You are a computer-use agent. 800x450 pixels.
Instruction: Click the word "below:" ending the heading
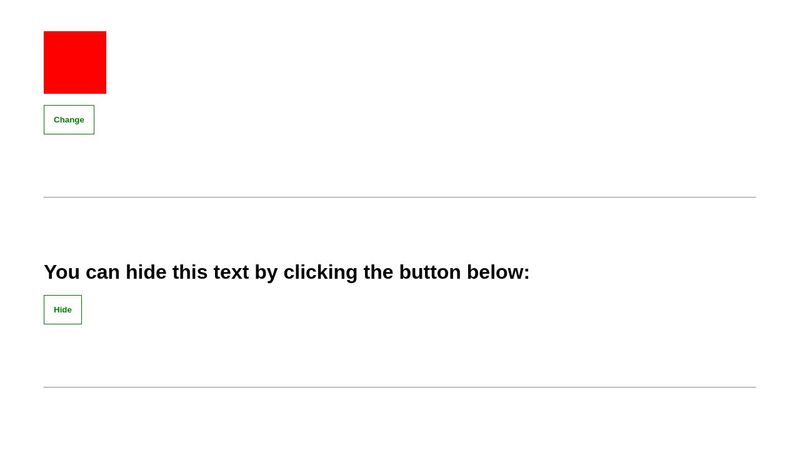click(498, 272)
